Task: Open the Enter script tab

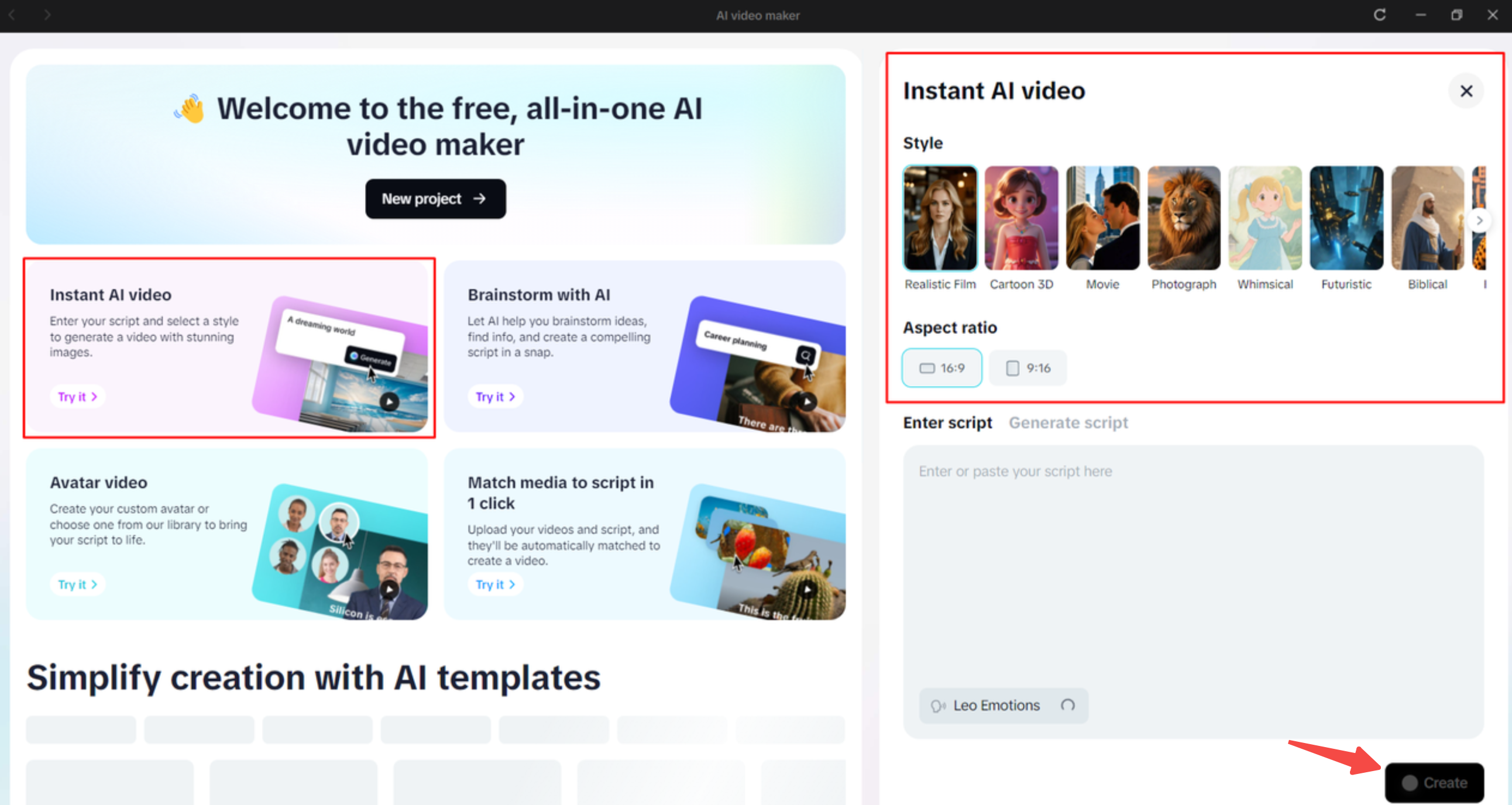Action: point(947,422)
